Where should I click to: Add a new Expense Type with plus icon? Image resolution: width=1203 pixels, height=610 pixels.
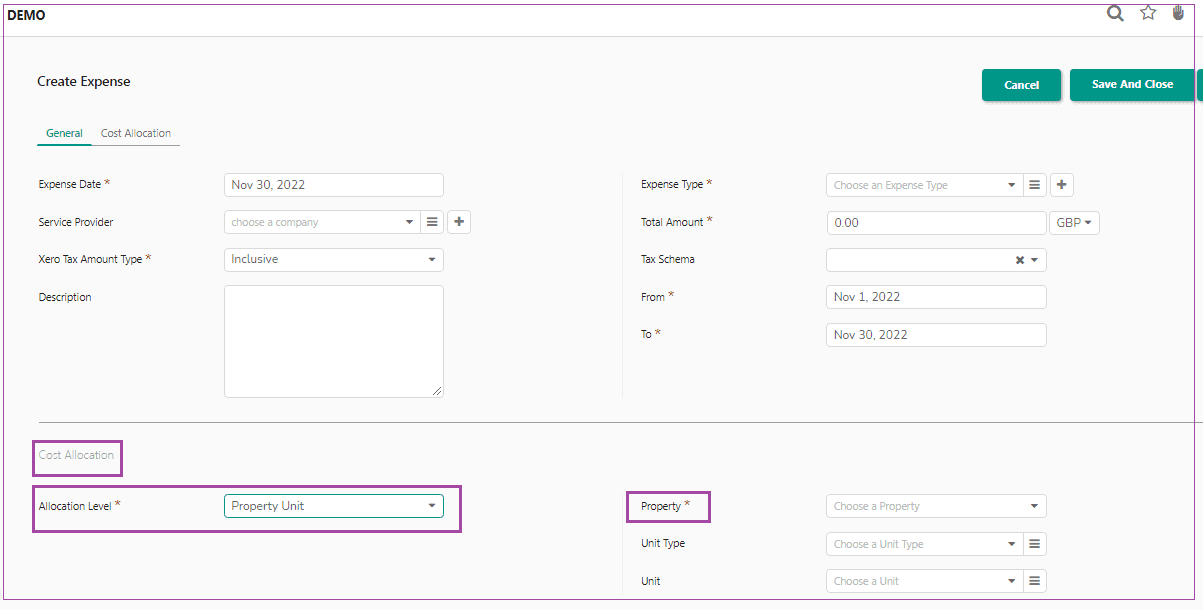tap(1062, 185)
